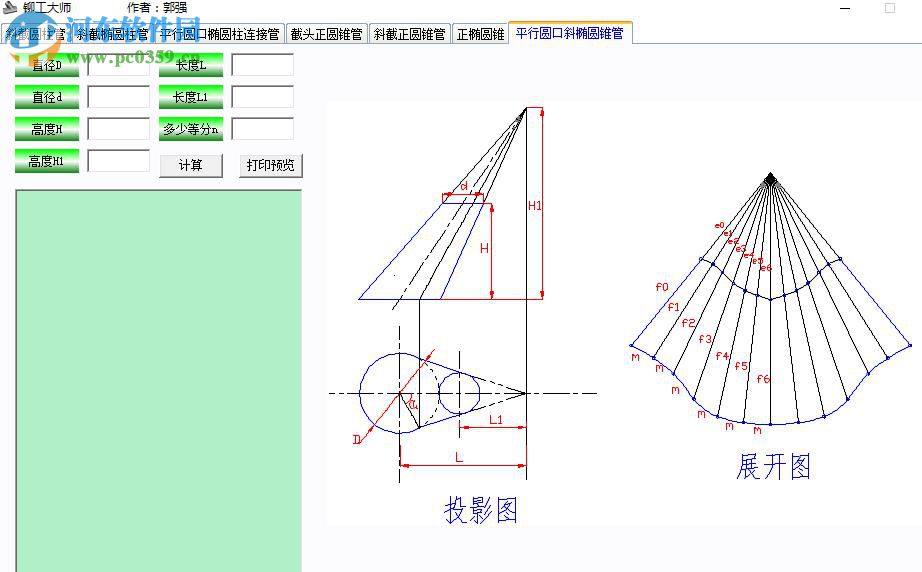Focus the 高度H input field
Viewport: 922px width, 572px height.
coord(119,129)
